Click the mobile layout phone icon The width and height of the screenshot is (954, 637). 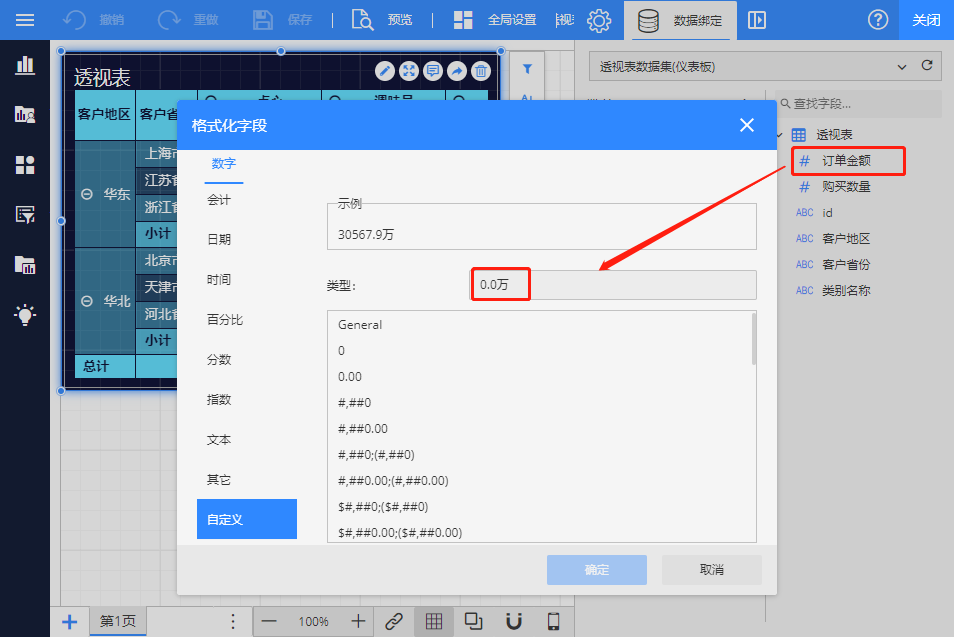click(553, 621)
